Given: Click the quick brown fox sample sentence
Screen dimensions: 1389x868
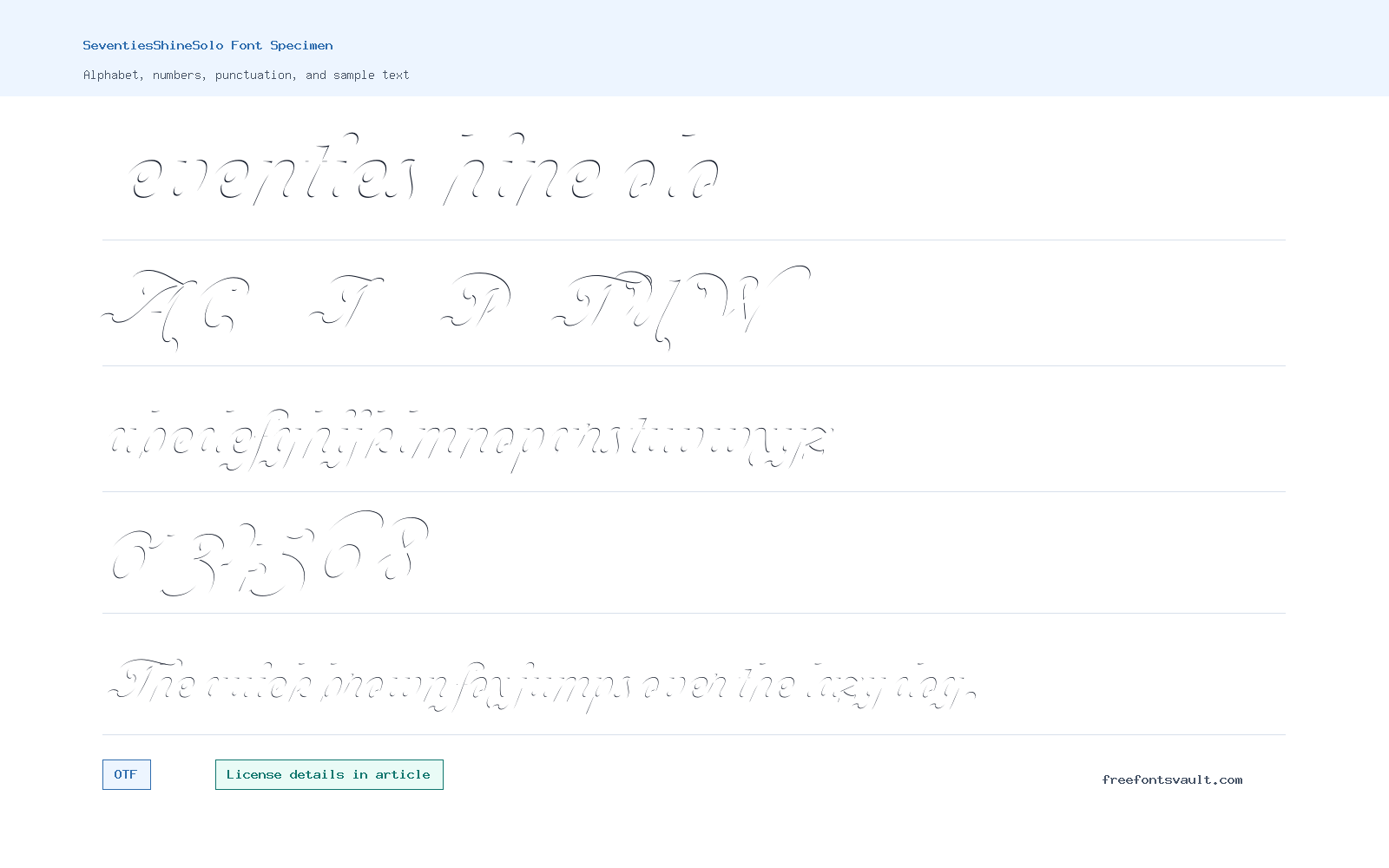Looking at the screenshot, I should coord(542,686).
